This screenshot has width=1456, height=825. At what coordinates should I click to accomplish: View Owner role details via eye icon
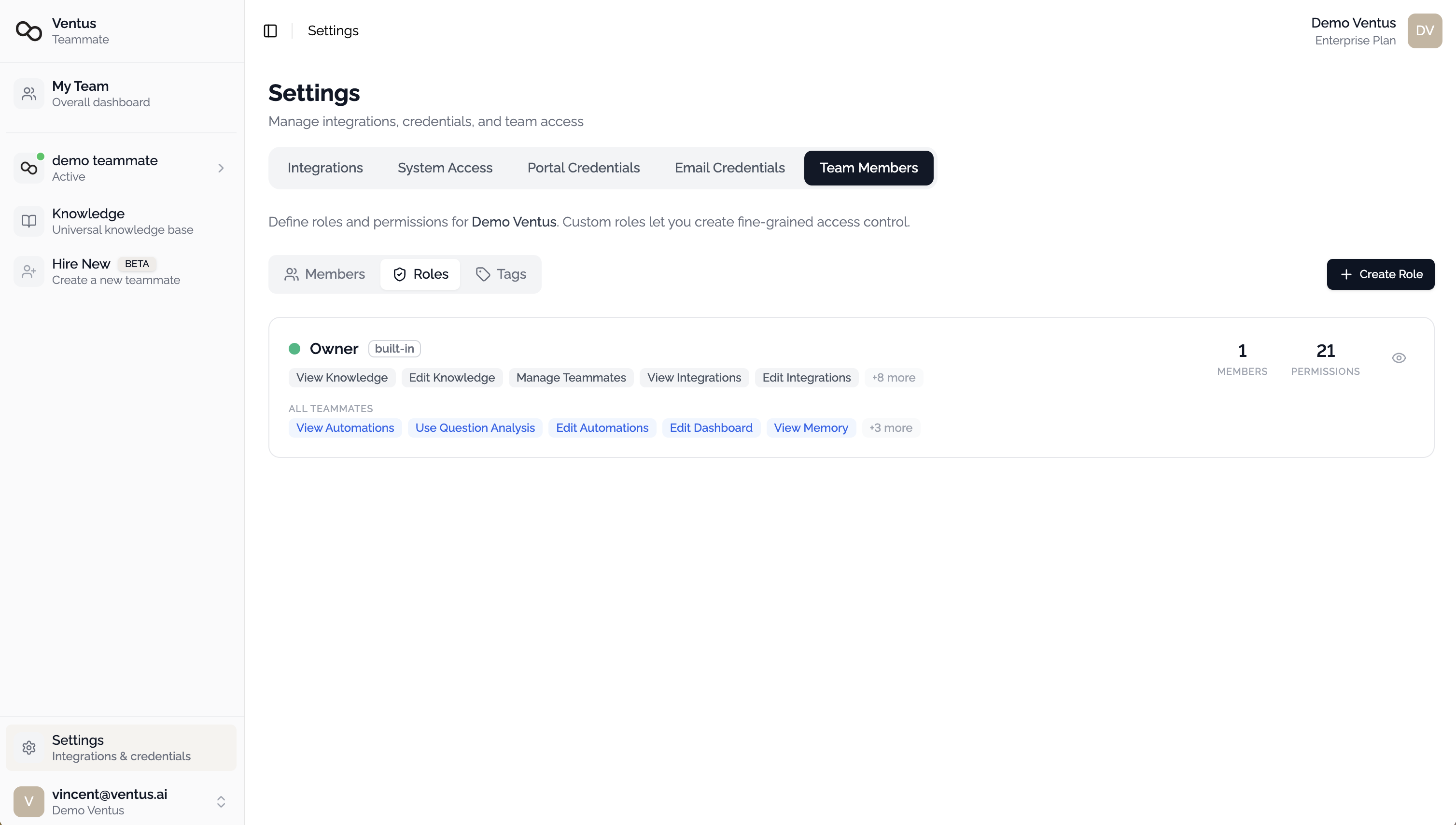[x=1398, y=357]
